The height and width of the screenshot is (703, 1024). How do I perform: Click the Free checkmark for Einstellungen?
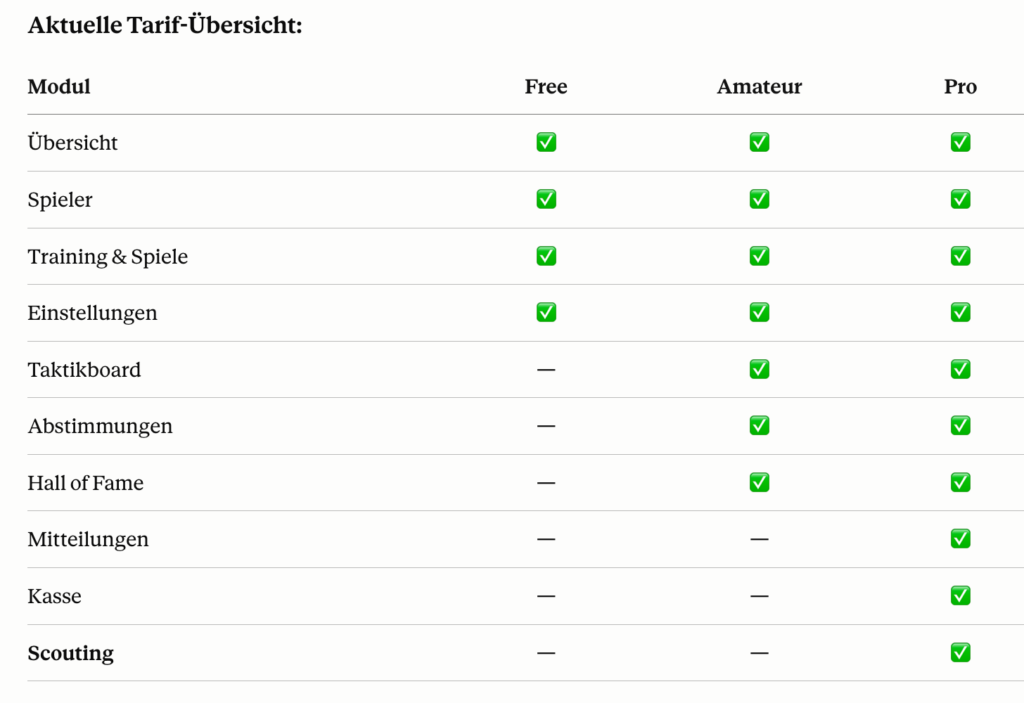[546, 312]
